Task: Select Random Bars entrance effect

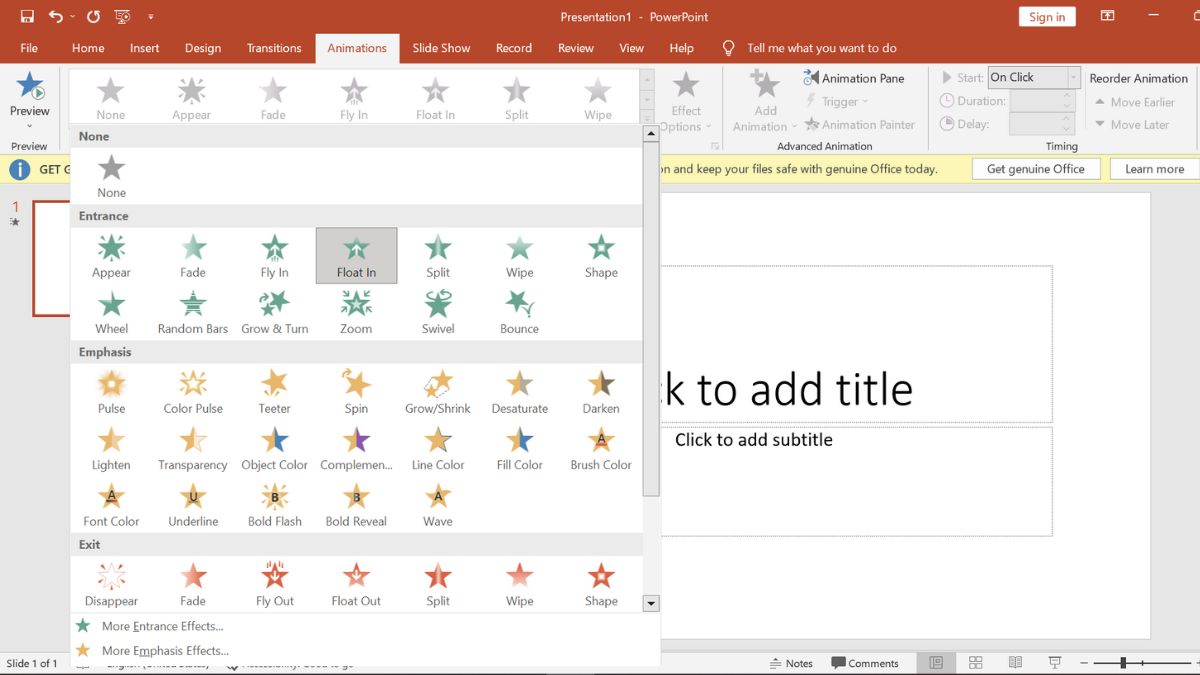Action: (193, 312)
